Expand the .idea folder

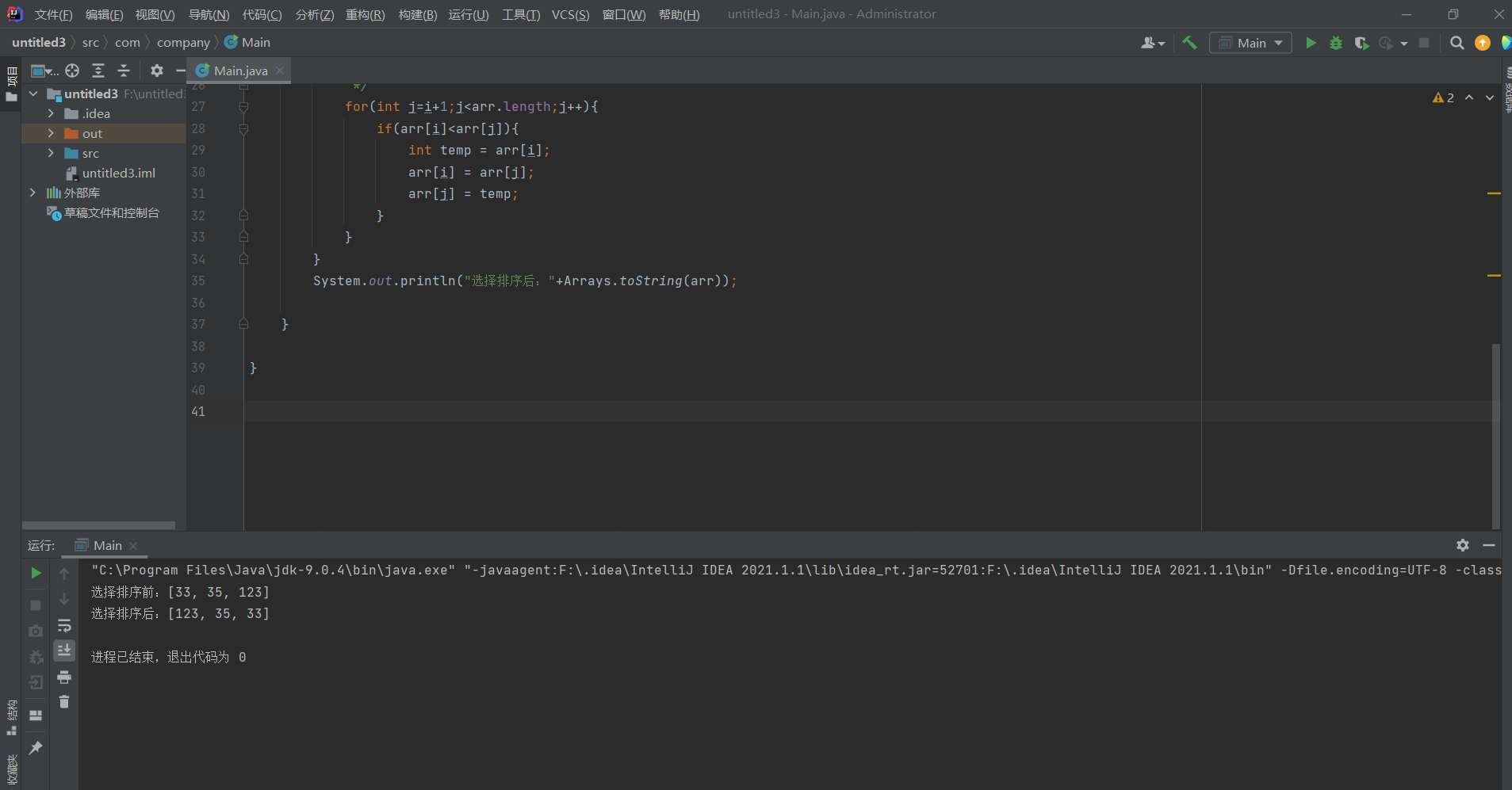(51, 113)
